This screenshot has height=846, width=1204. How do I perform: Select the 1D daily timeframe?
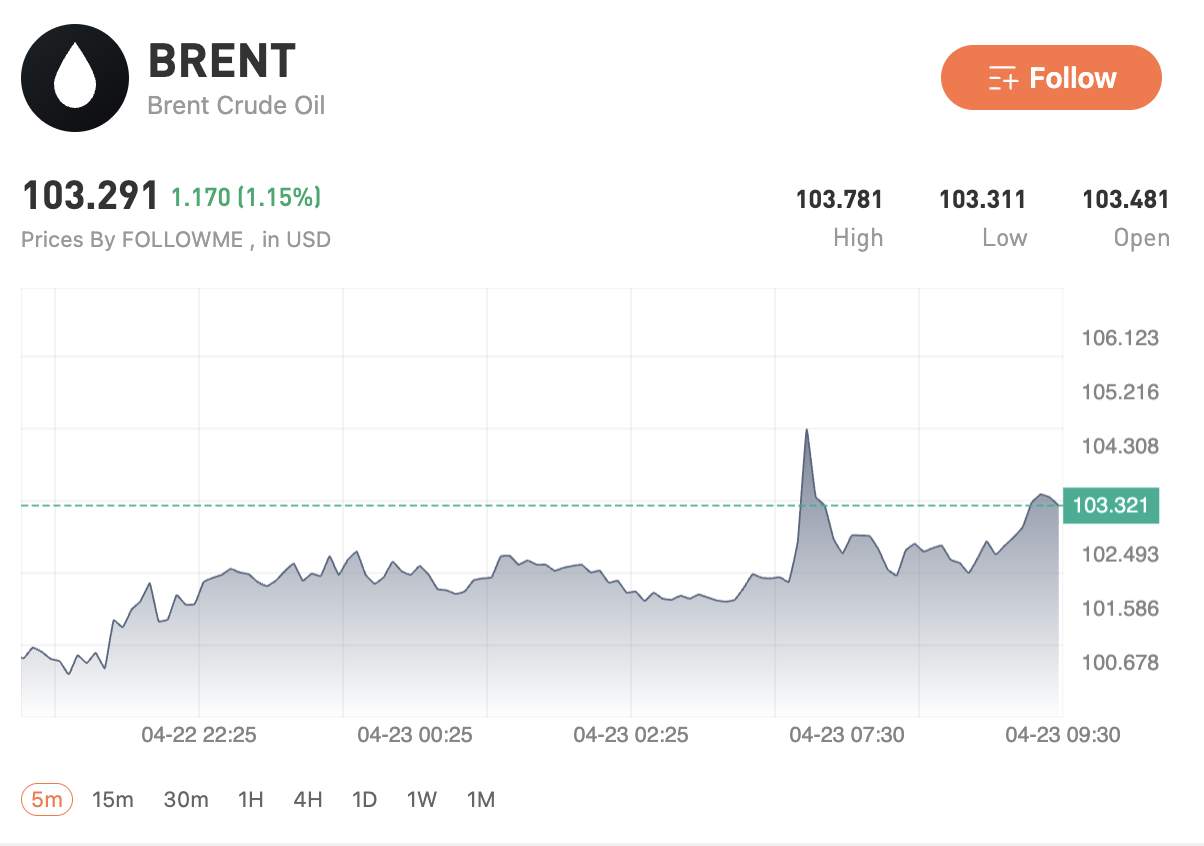coord(364,799)
